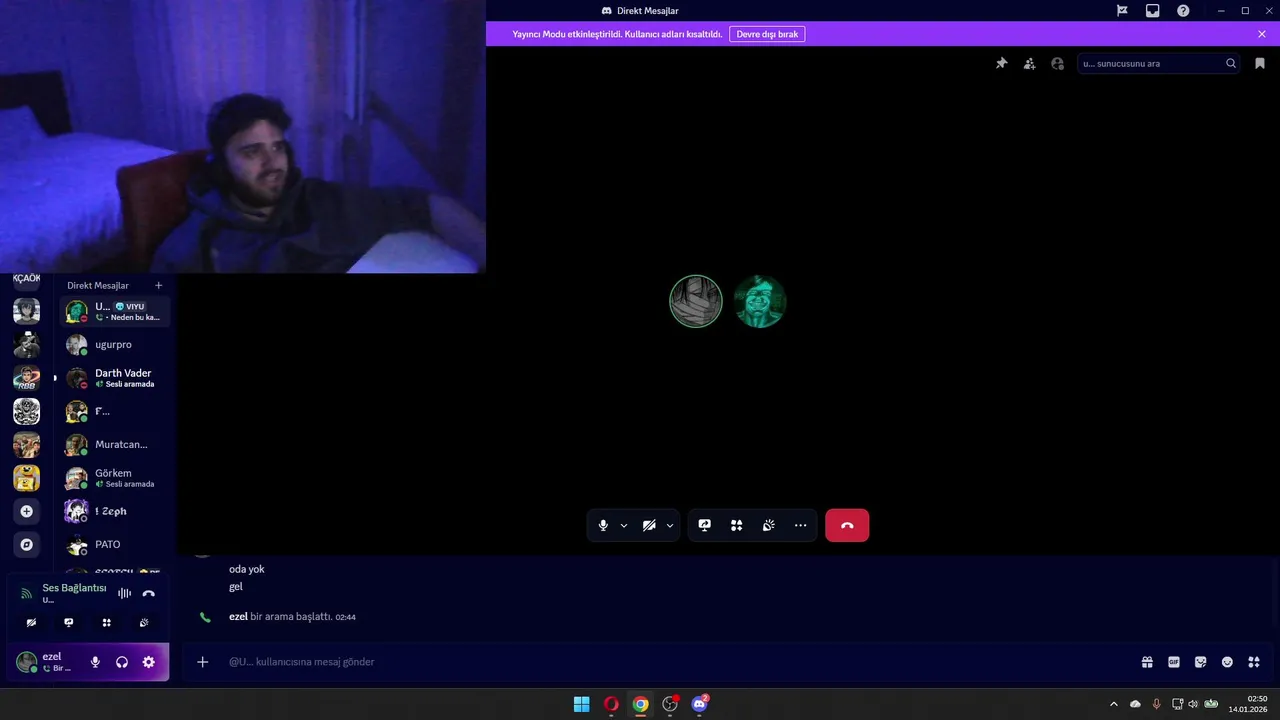Create new DM with plus icon
The image size is (1280, 720).
click(x=158, y=285)
